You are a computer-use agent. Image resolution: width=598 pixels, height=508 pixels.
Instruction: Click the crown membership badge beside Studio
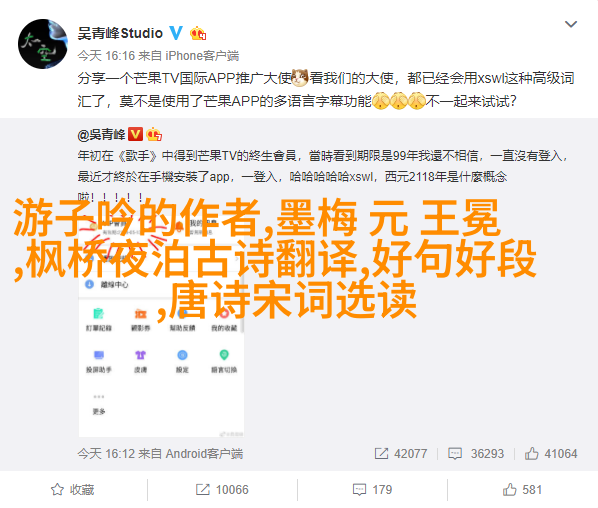click(x=198, y=34)
